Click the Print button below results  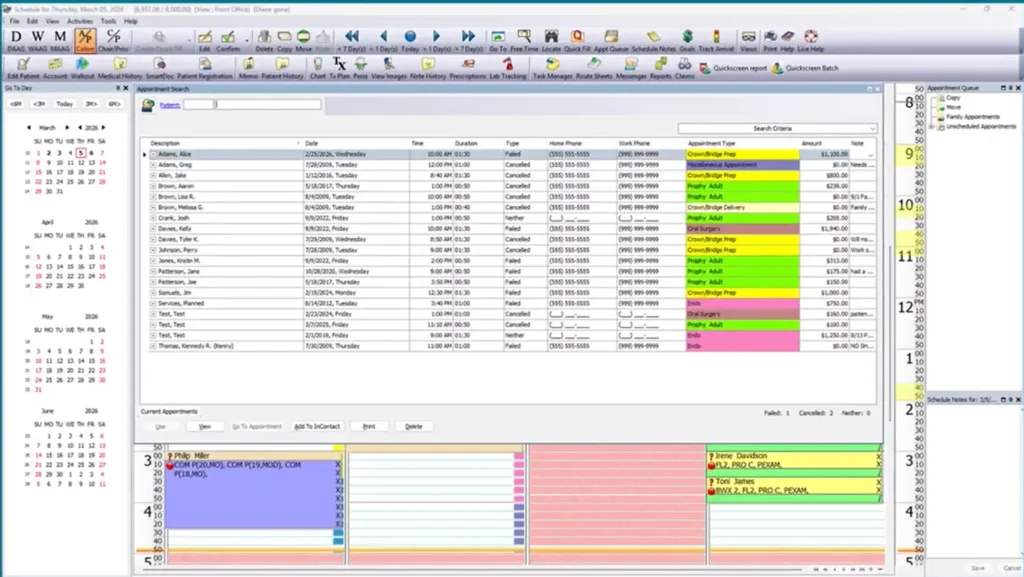(x=369, y=426)
